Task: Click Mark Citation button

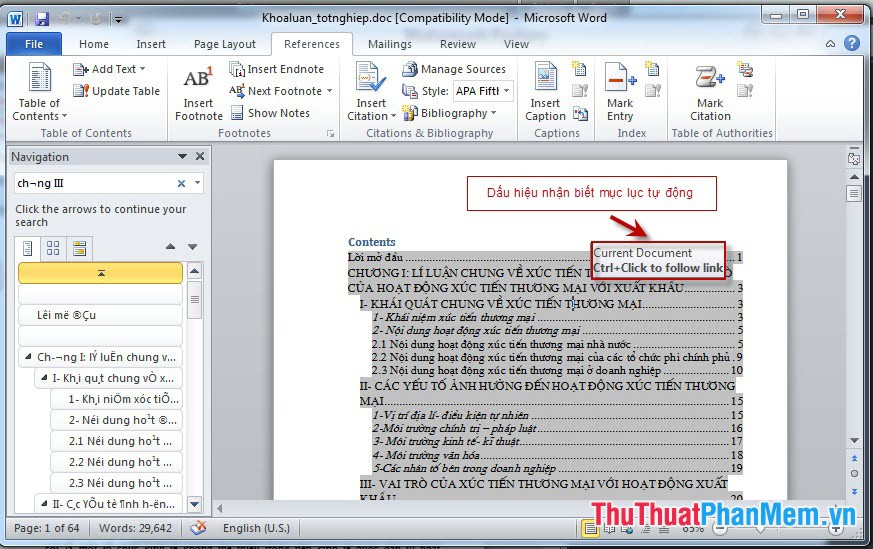Action: [x=710, y=91]
